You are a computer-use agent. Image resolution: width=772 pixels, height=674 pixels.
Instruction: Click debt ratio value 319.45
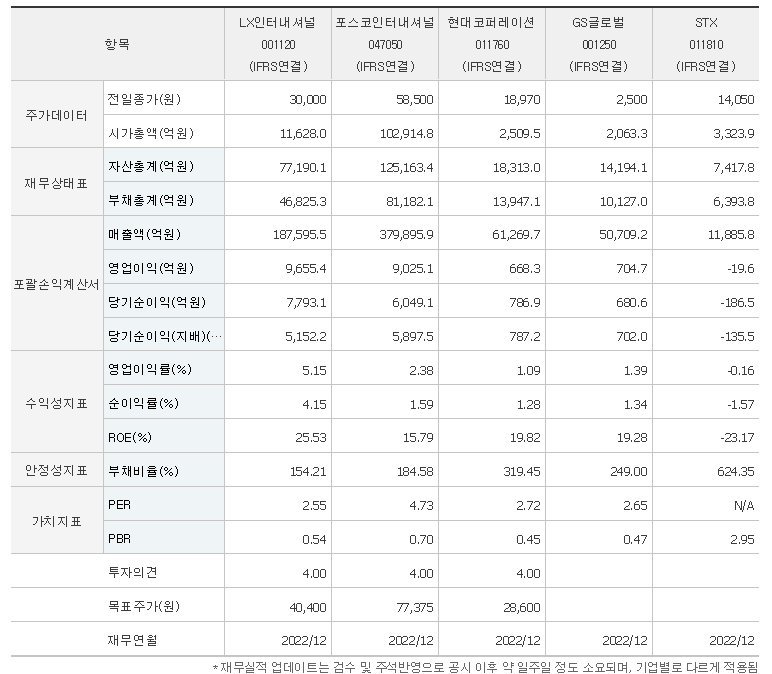[x=522, y=472]
